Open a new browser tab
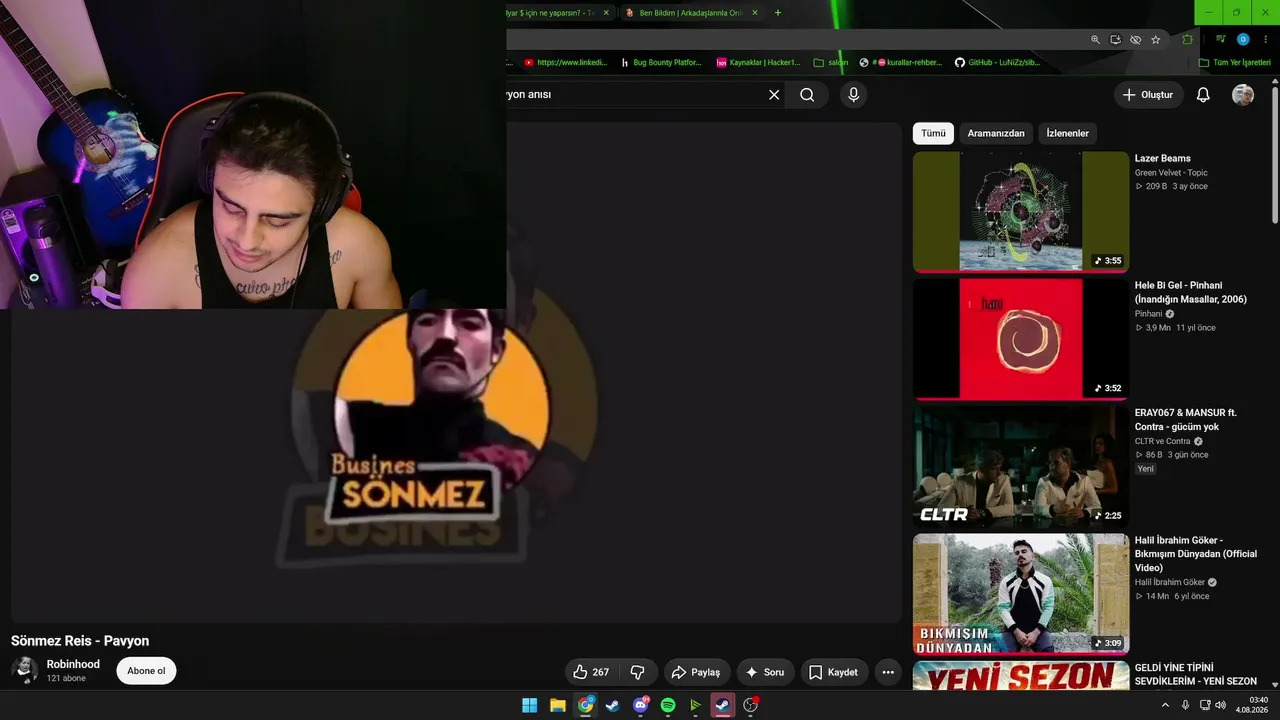The image size is (1280, 720). pos(778,13)
